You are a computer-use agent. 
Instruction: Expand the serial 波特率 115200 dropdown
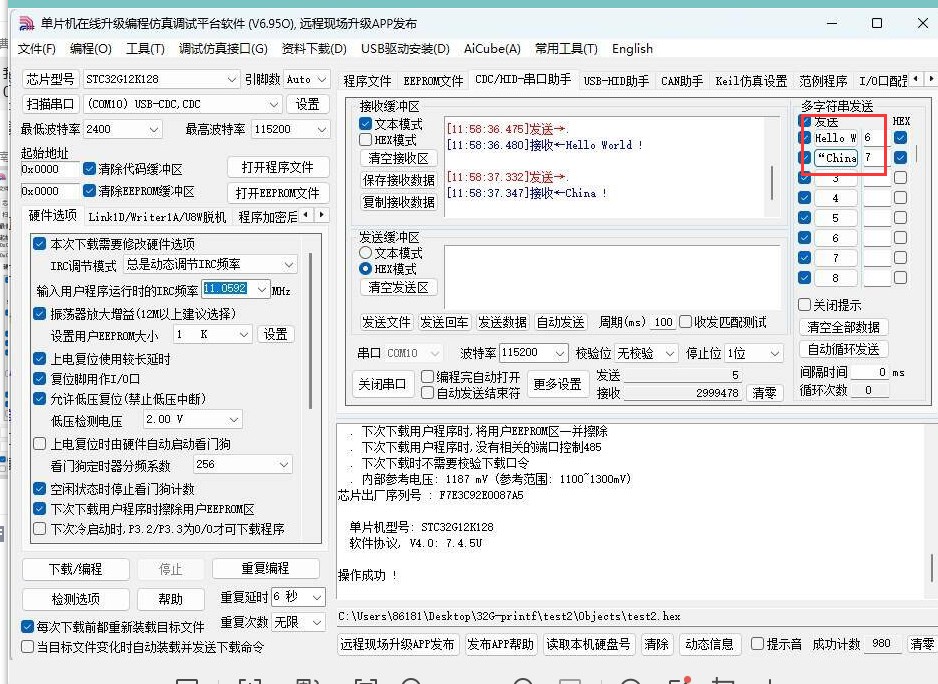point(559,353)
